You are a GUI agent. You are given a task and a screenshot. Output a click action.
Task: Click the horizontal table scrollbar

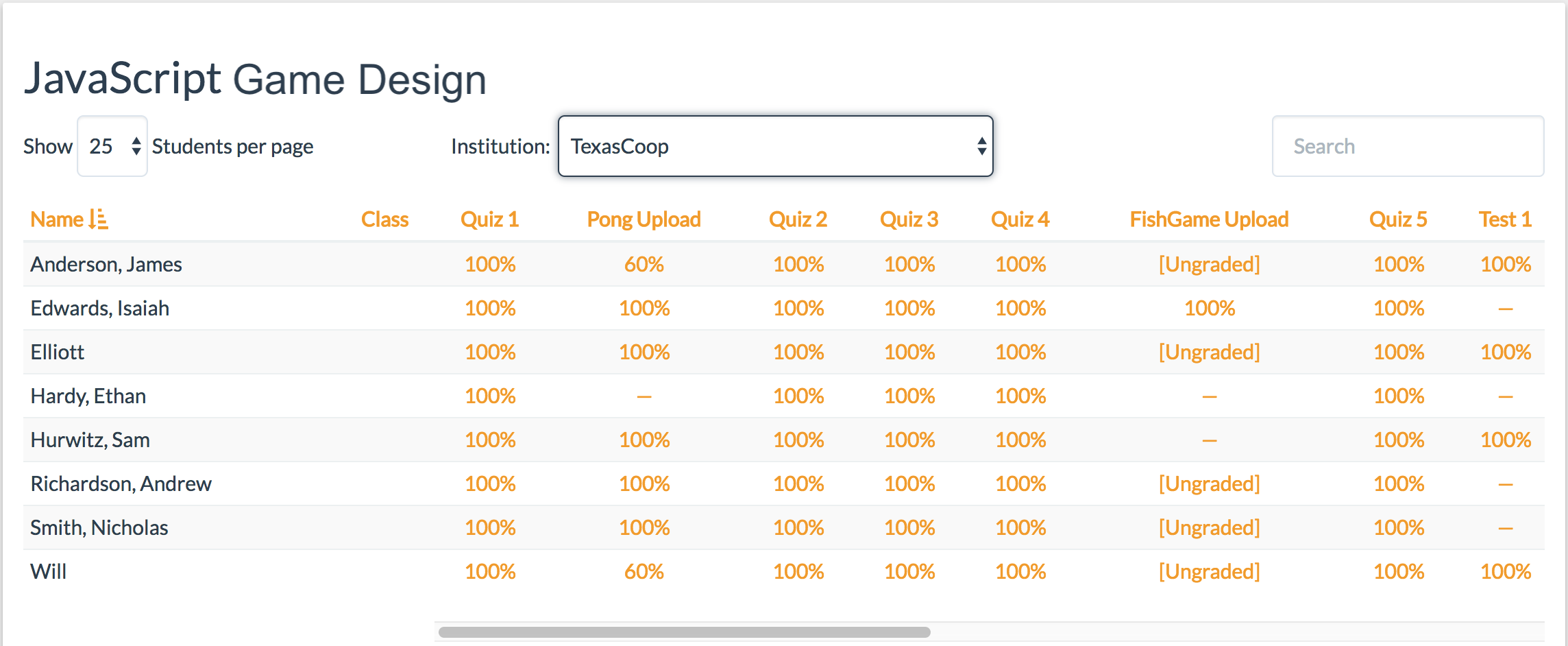click(684, 632)
